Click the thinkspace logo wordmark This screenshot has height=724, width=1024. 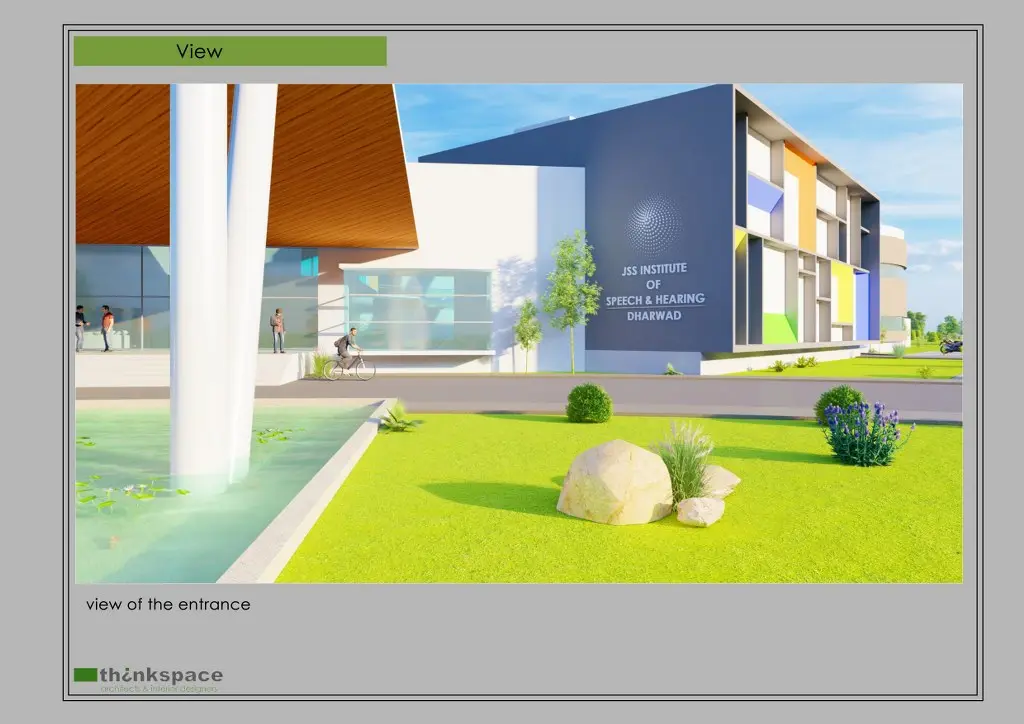click(x=161, y=675)
